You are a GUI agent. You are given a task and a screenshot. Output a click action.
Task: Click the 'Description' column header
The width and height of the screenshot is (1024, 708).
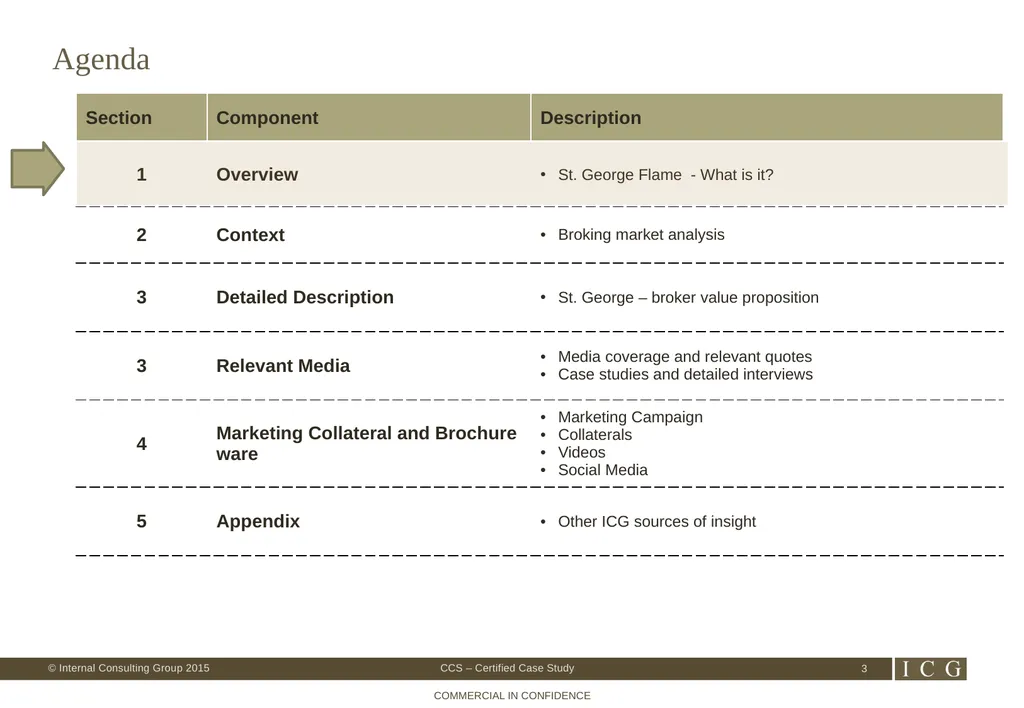coord(767,118)
